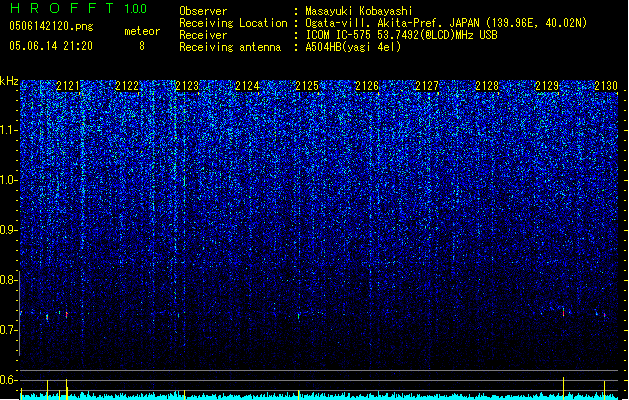Click the 1.0 kHz axis tick label

[x=9, y=180]
